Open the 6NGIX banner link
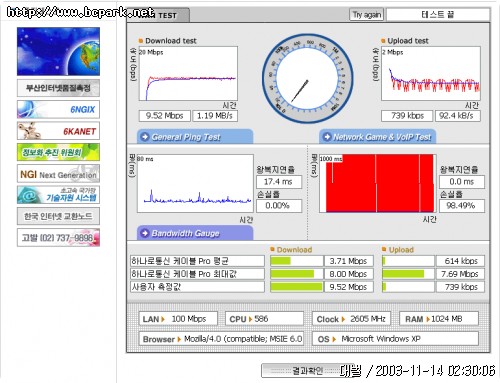The image size is (500, 383). click(58, 109)
